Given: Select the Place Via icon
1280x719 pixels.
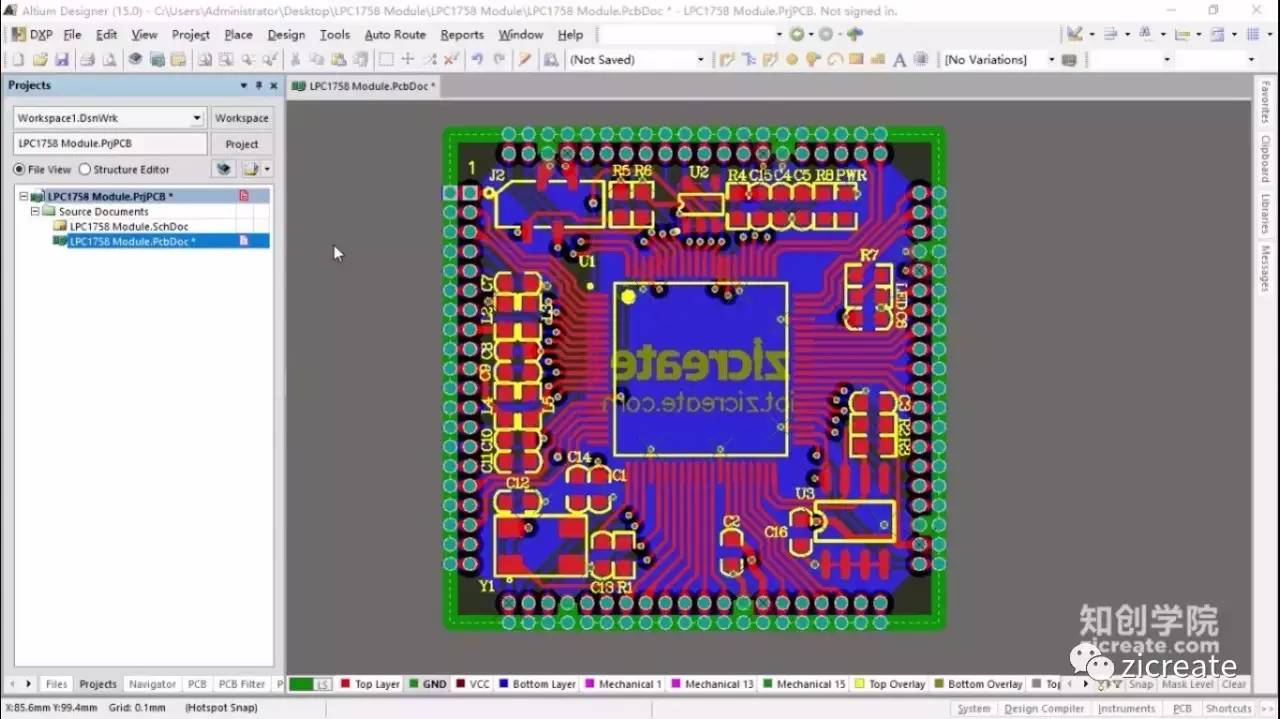Looking at the screenshot, I should point(812,60).
